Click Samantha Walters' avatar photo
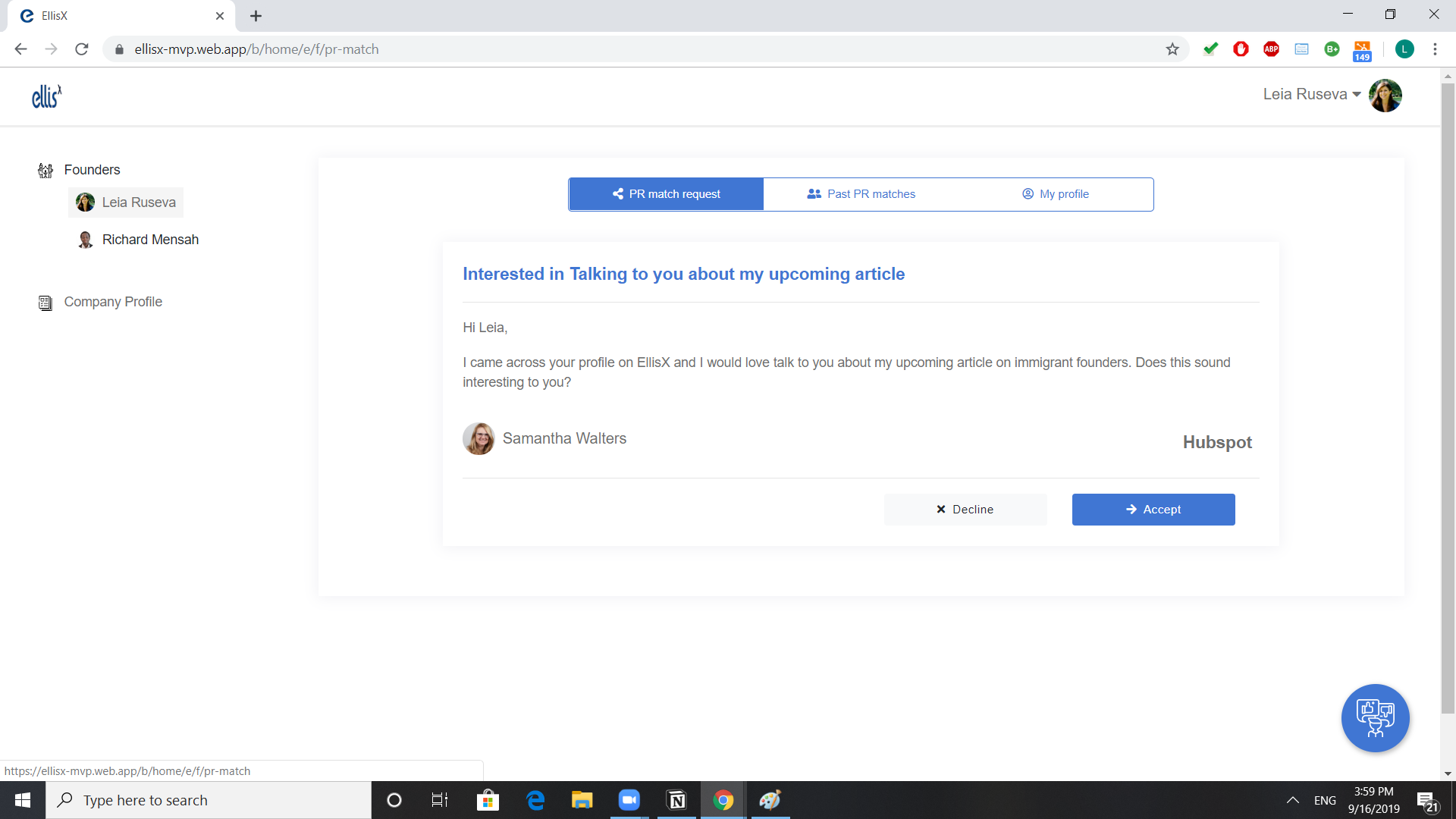 (x=479, y=439)
